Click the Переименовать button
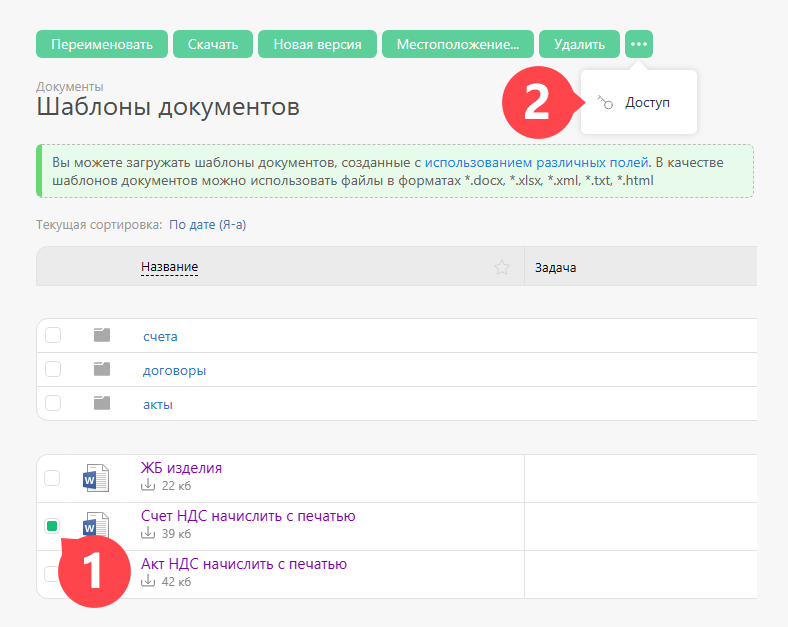 (x=102, y=44)
